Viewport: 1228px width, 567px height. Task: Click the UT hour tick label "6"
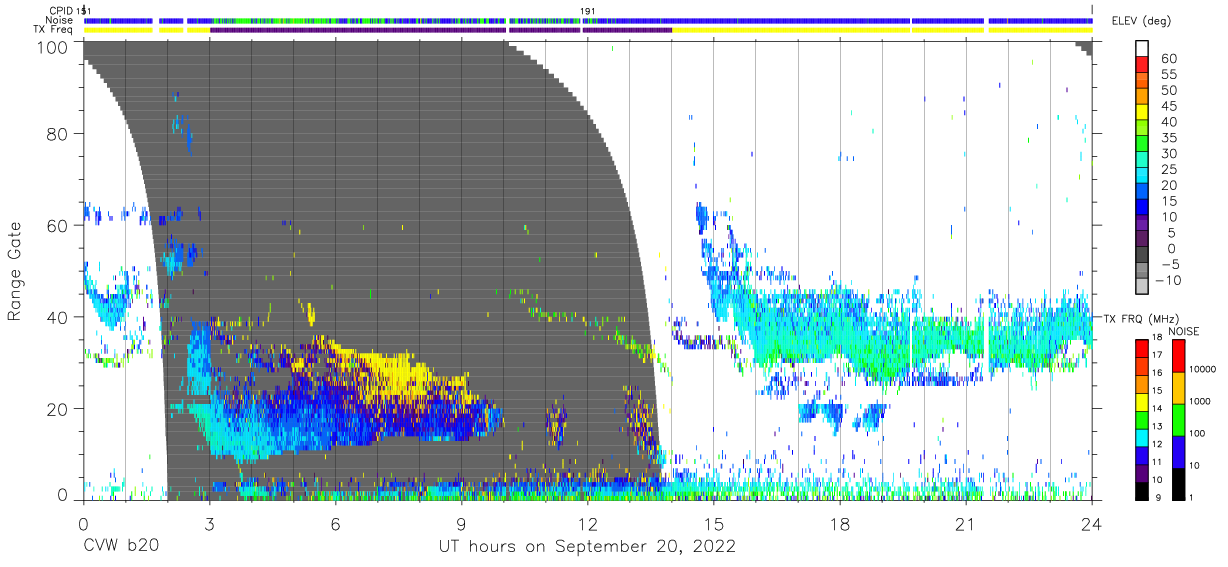pos(335,524)
